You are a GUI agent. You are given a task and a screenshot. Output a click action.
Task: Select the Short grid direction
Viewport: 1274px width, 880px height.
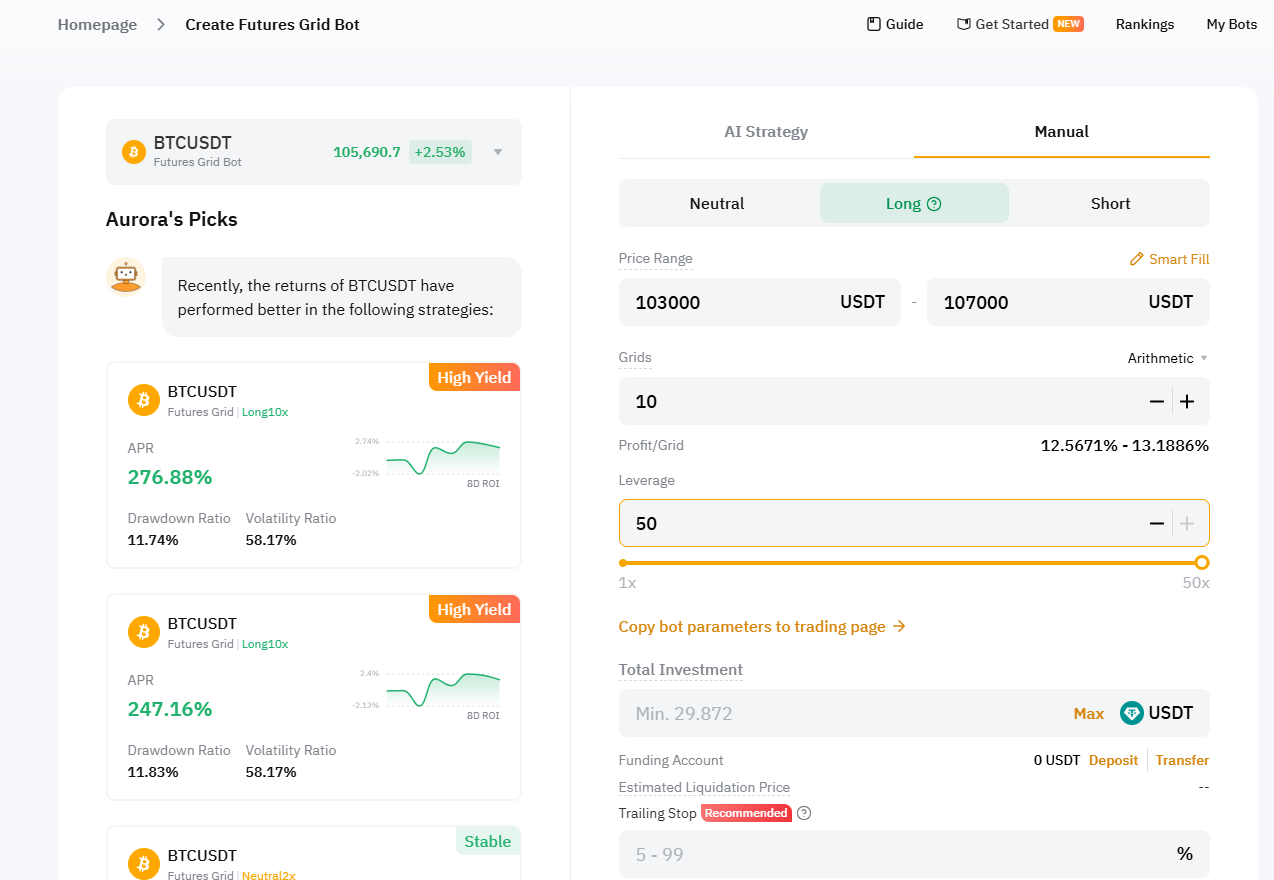[x=1110, y=203]
